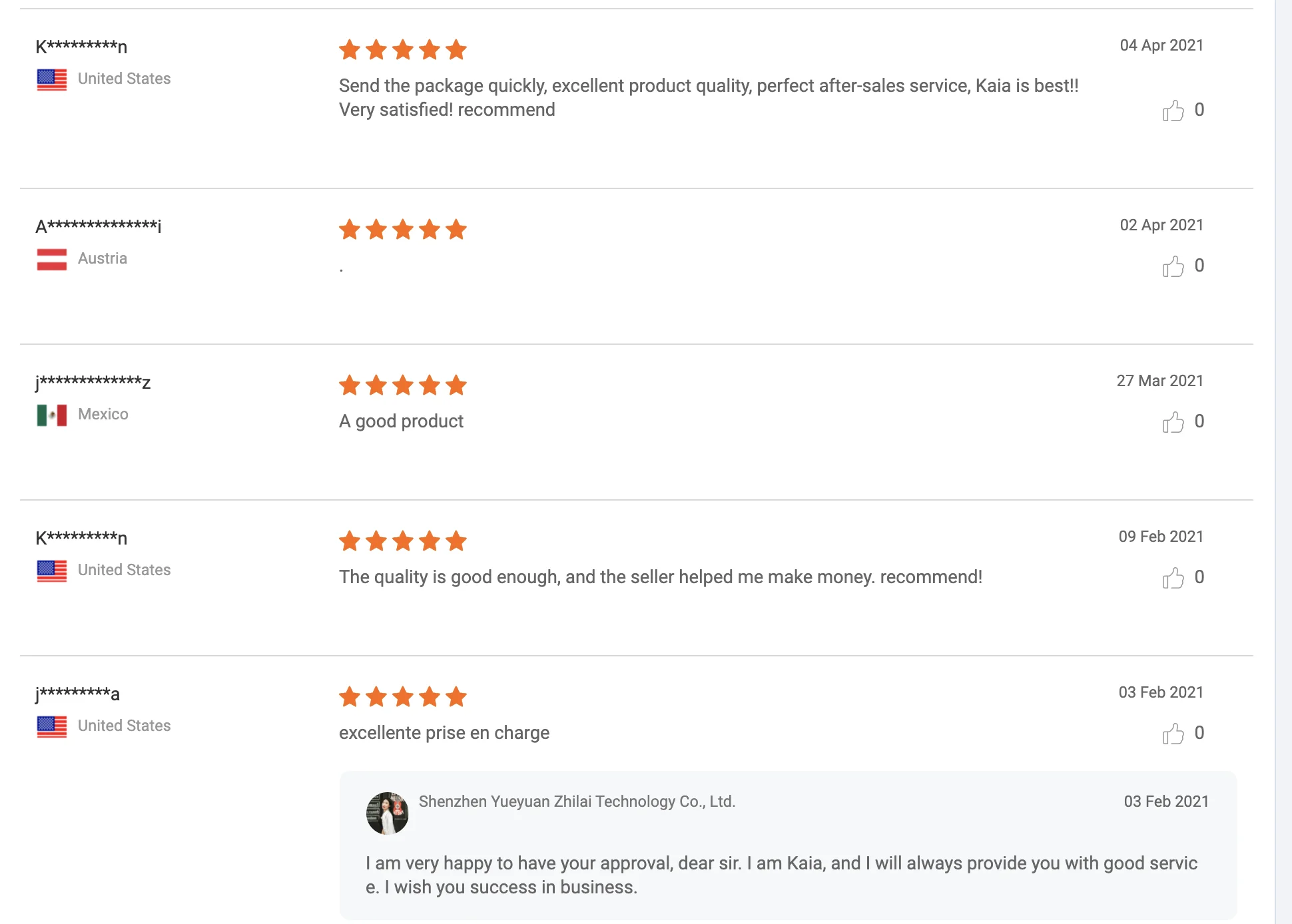Click the Mexico flag icon
Image resolution: width=1292 pixels, height=924 pixels.
(x=52, y=415)
